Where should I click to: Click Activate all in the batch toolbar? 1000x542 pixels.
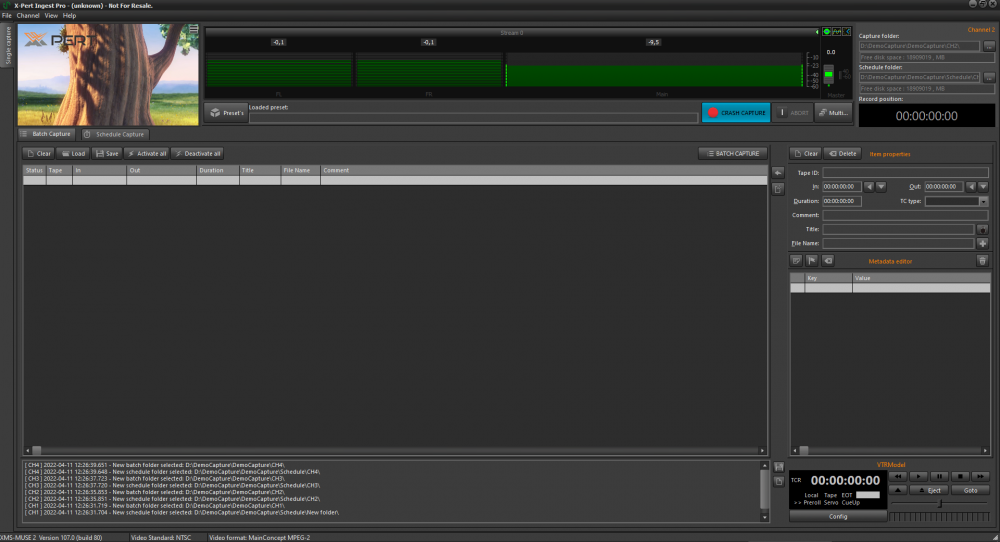tap(146, 154)
